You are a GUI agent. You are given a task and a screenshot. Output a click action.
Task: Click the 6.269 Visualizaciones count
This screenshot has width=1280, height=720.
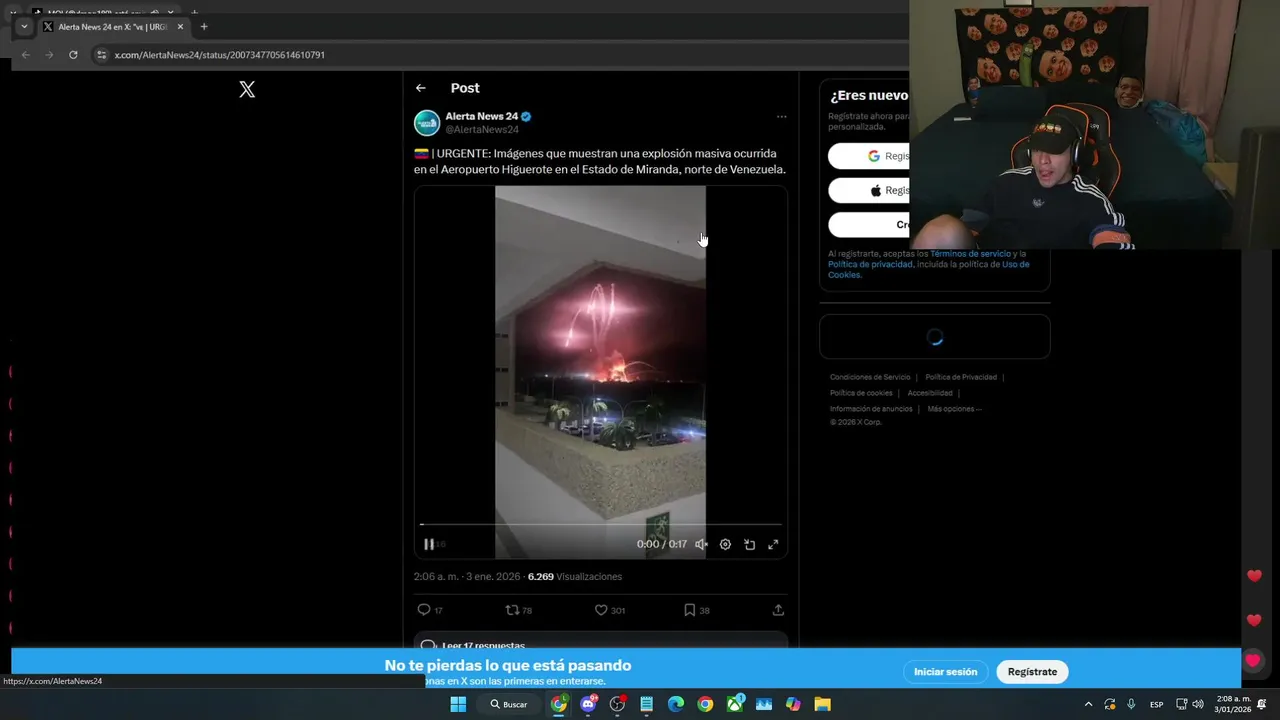575,577
